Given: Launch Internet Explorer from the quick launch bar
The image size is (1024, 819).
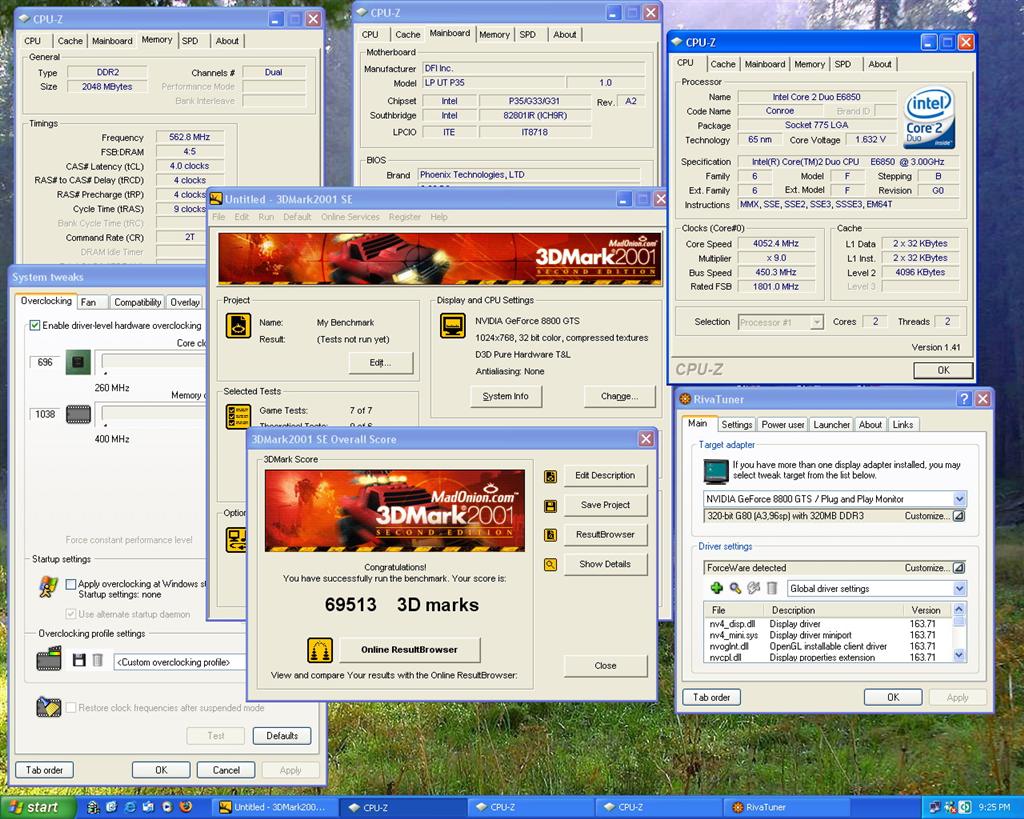Looking at the screenshot, I should tap(130, 807).
